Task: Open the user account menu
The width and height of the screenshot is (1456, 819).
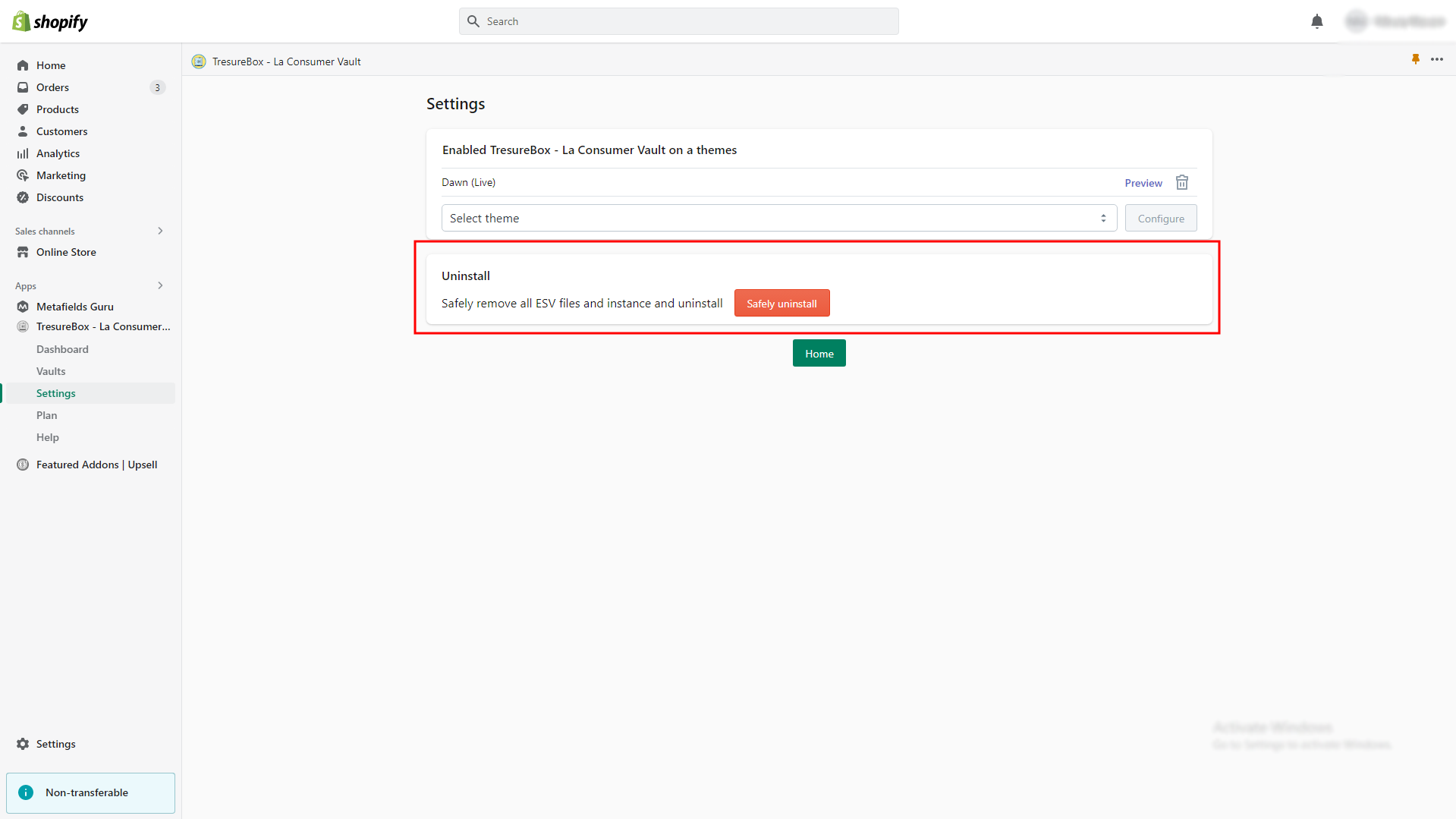Action: tap(1396, 21)
